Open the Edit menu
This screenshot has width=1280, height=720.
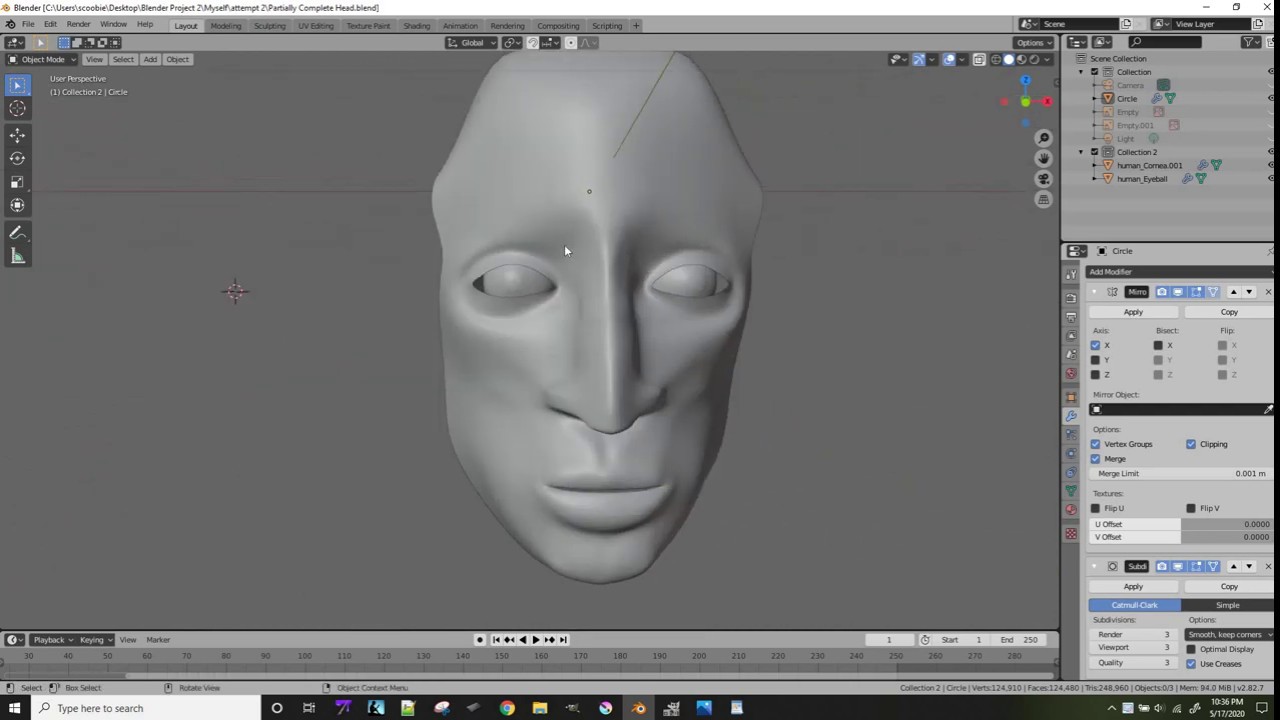(x=50, y=24)
